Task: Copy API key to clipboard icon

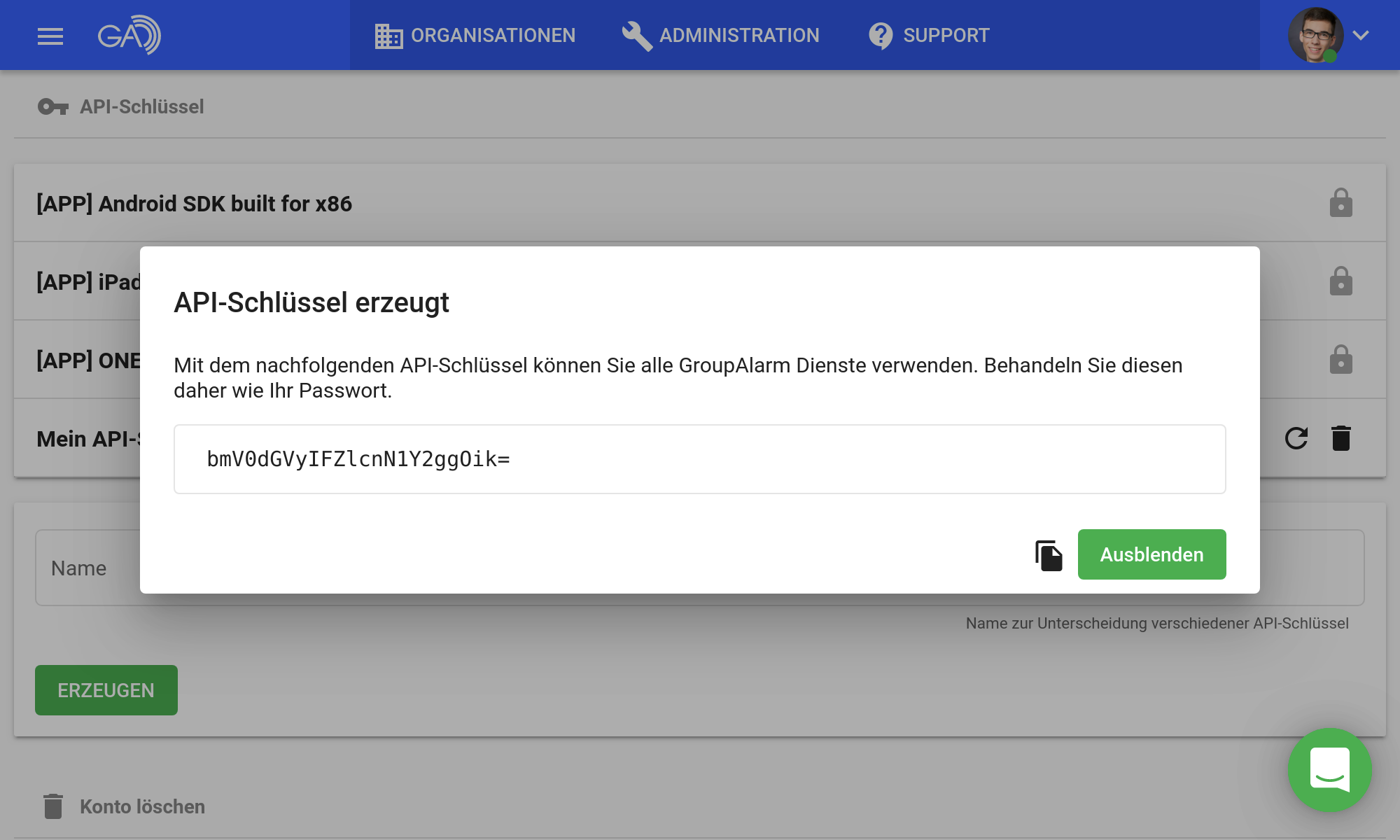Action: pos(1049,555)
